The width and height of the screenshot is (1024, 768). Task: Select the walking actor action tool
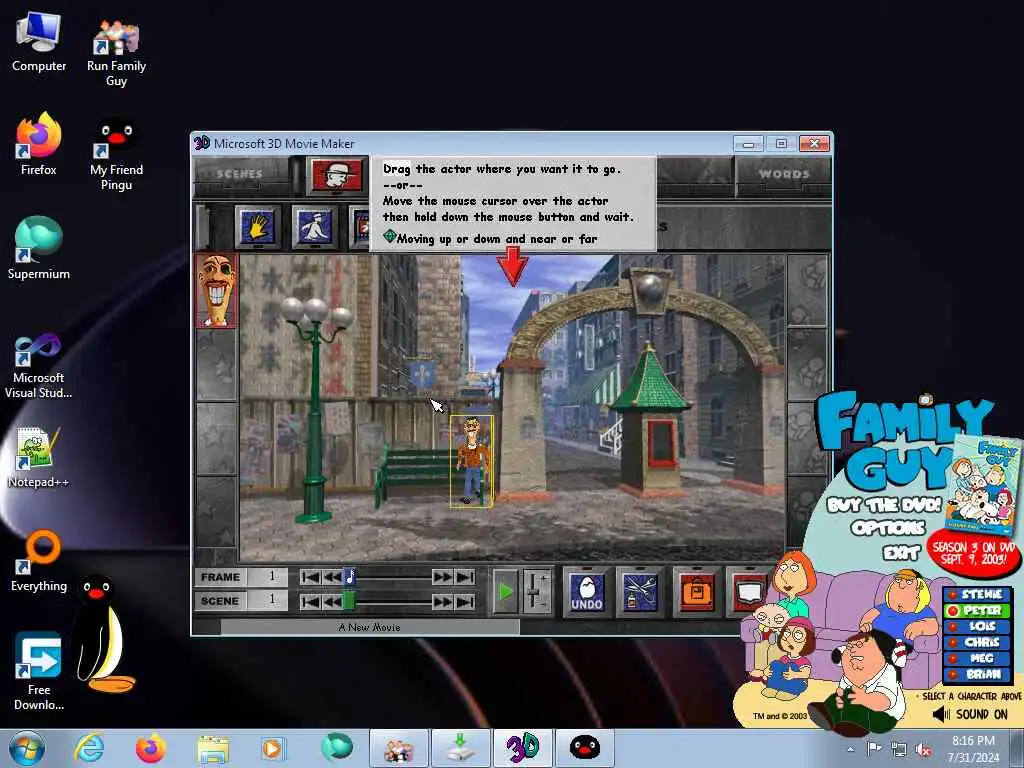point(315,227)
